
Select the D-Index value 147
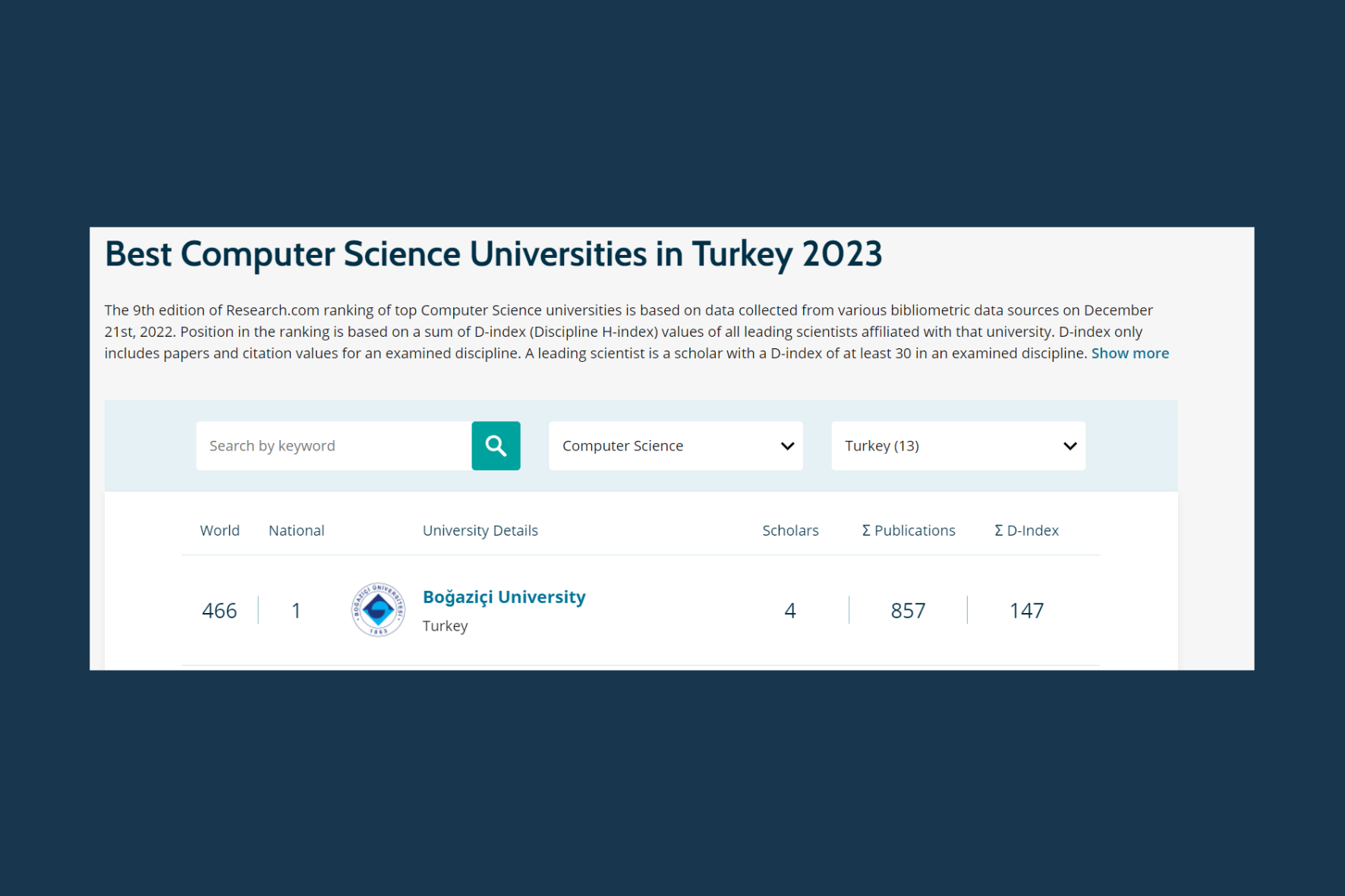click(1026, 611)
